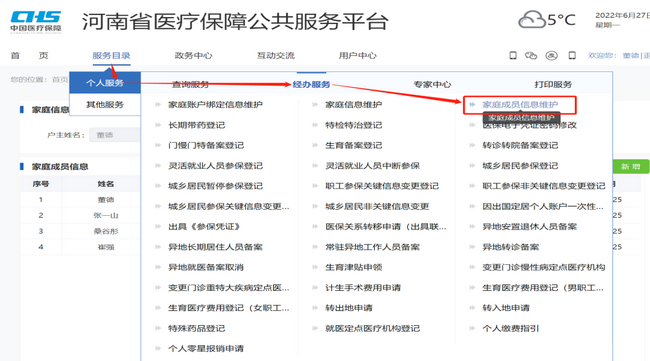Click the cloud weather icon

(532, 19)
